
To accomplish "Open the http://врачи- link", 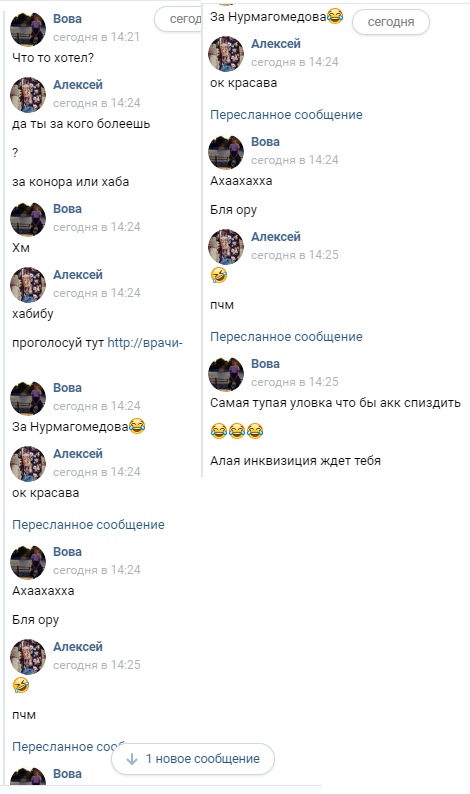I will pyautogui.click(x=145, y=343).
